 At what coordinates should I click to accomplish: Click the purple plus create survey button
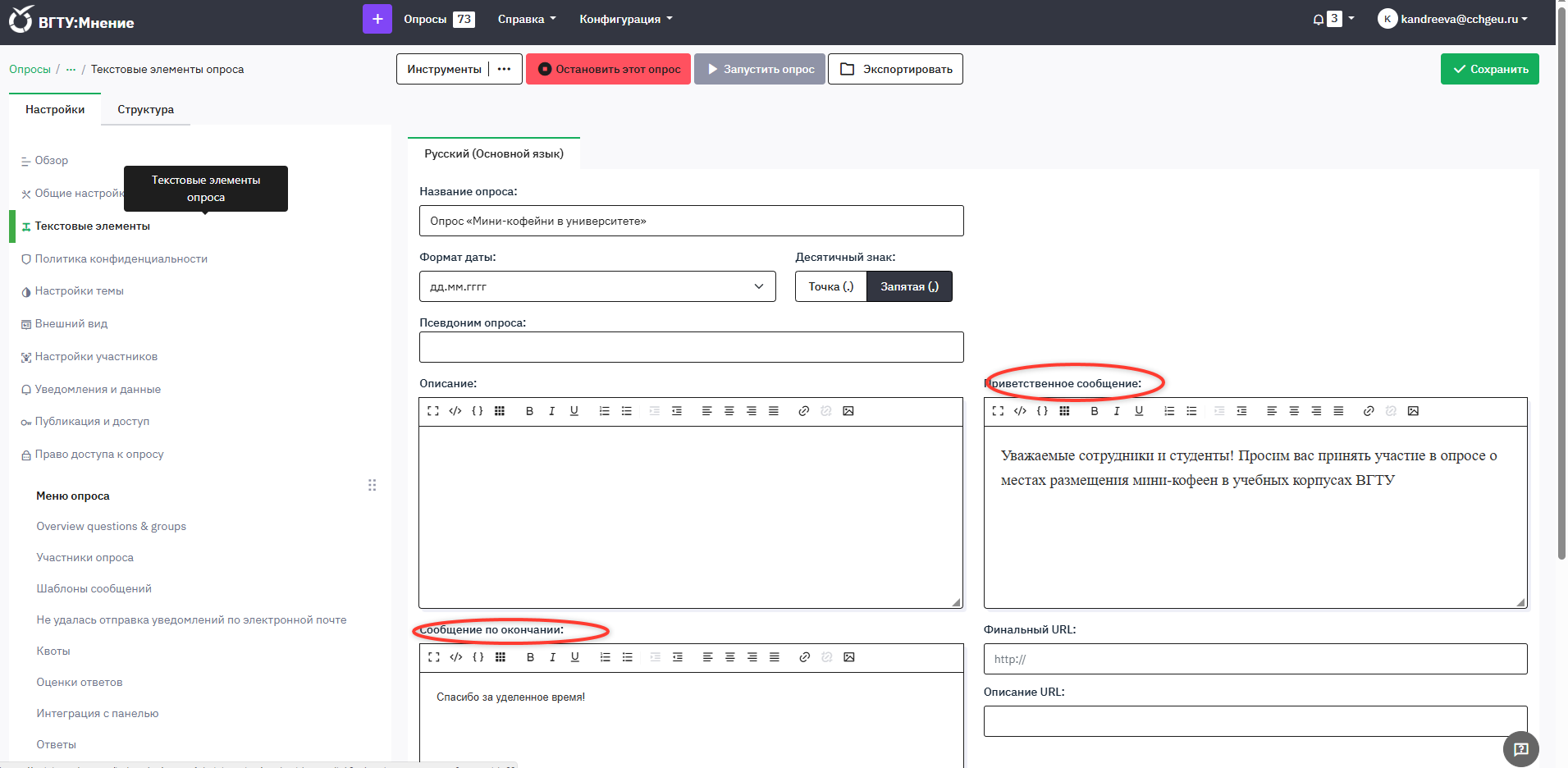377,19
